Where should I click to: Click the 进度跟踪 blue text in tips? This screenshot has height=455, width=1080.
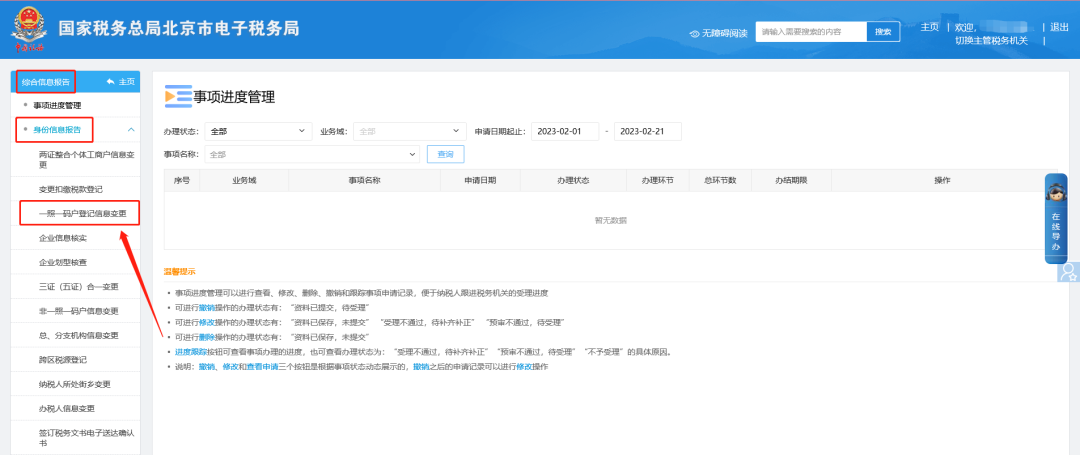(191, 352)
